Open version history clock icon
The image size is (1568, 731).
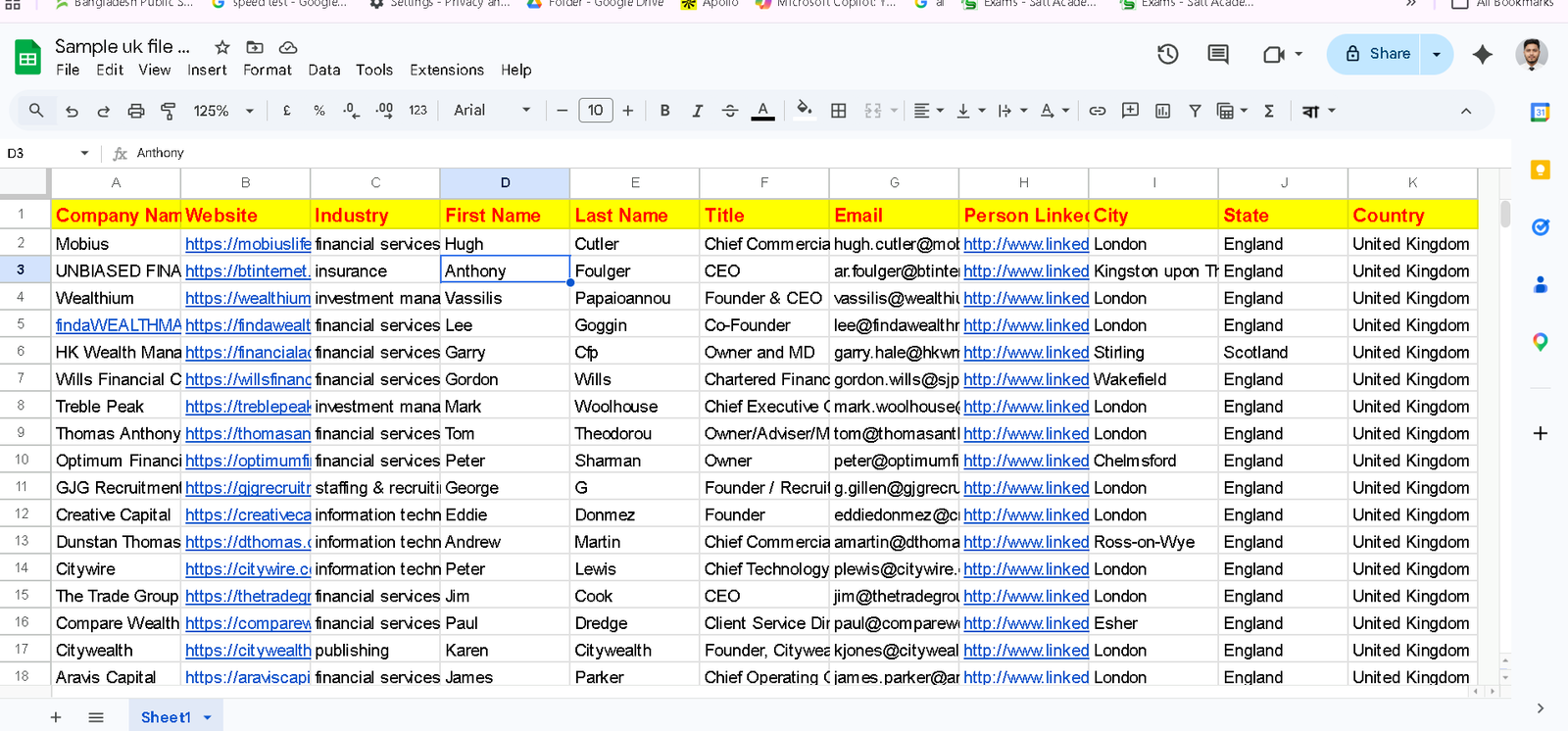coord(1167,54)
